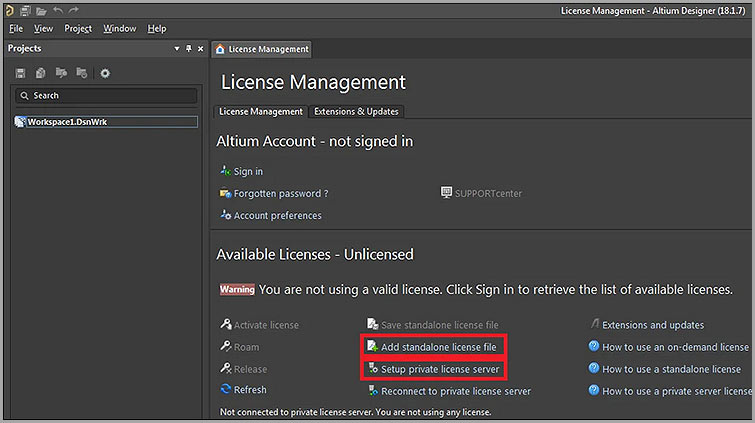The height and width of the screenshot is (423, 755).
Task: Click help icon for standalone license
Action: click(594, 369)
